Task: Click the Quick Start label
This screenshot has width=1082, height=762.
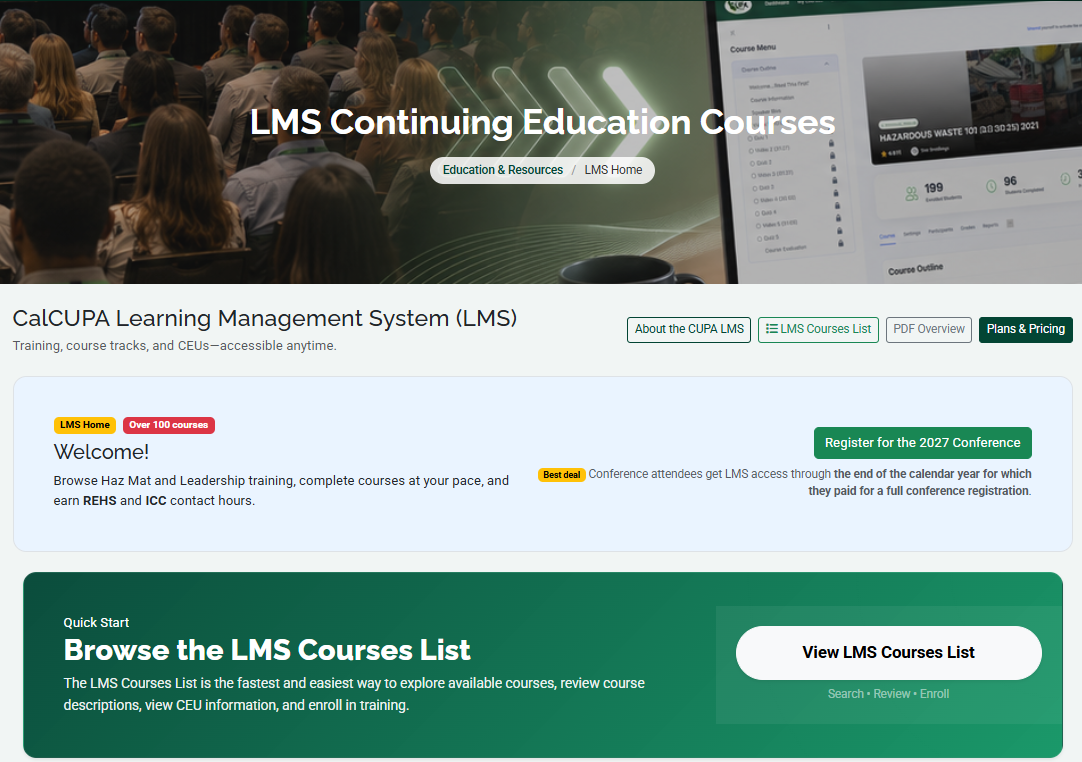Action: (x=96, y=623)
